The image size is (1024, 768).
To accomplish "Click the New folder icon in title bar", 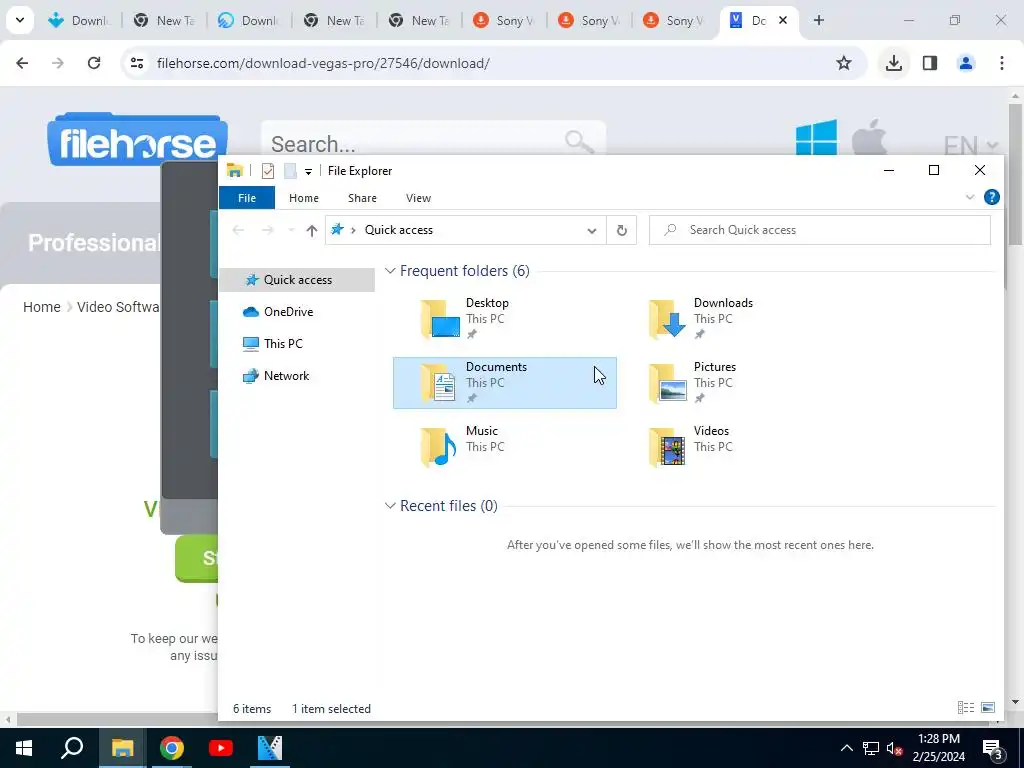I will pyautogui.click(x=290, y=171).
